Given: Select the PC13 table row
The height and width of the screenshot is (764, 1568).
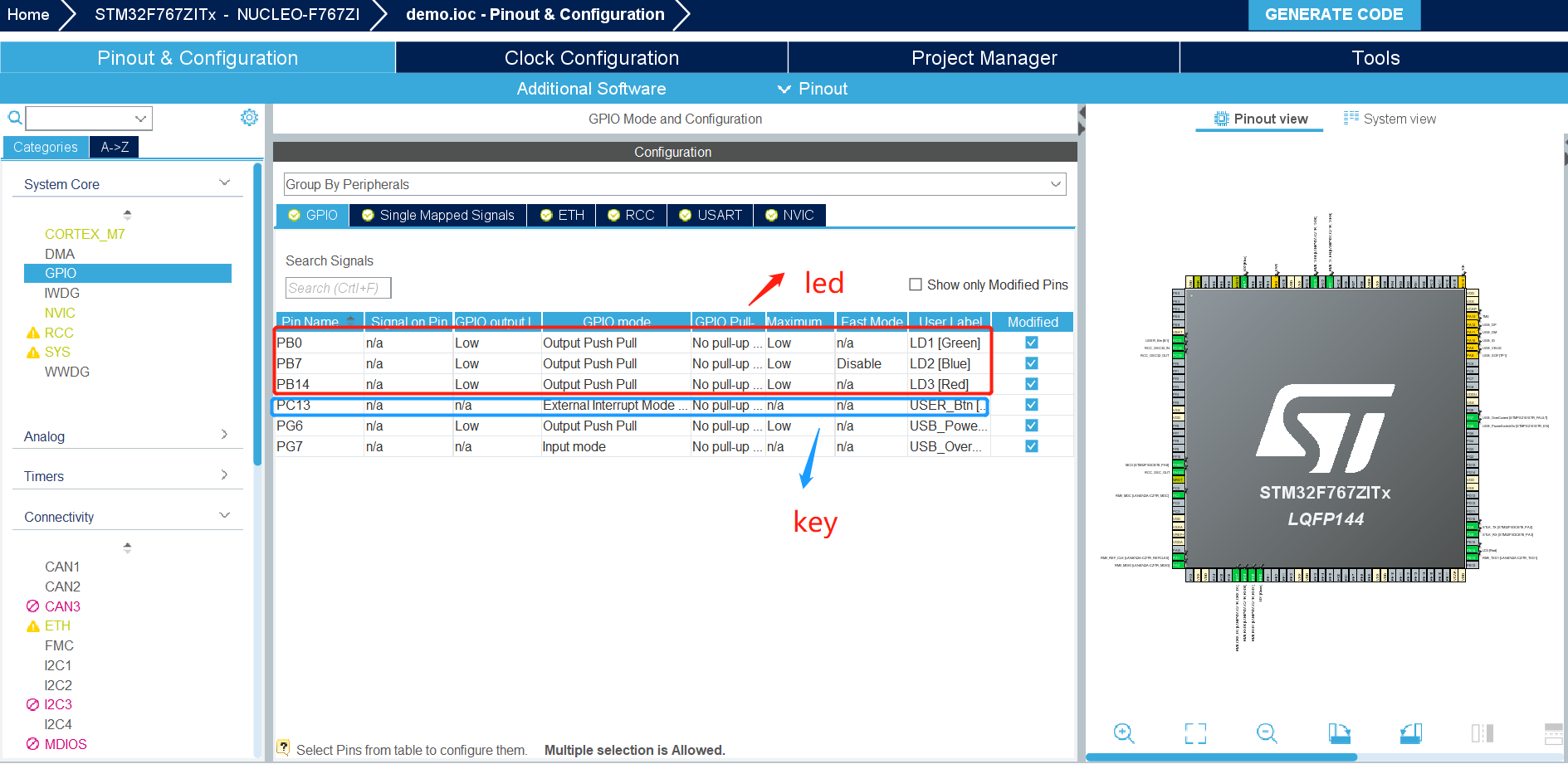Looking at the screenshot, I should tap(674, 405).
